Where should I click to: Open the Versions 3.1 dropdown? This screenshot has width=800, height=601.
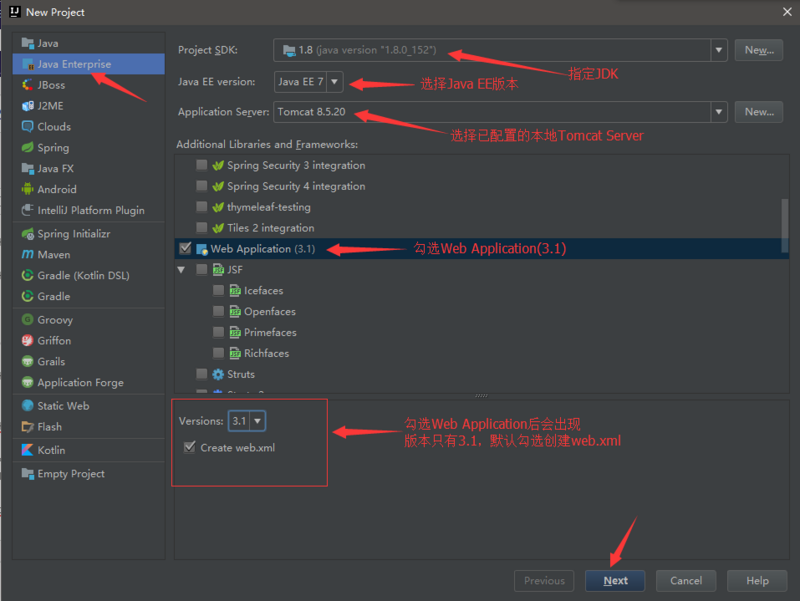(x=258, y=421)
